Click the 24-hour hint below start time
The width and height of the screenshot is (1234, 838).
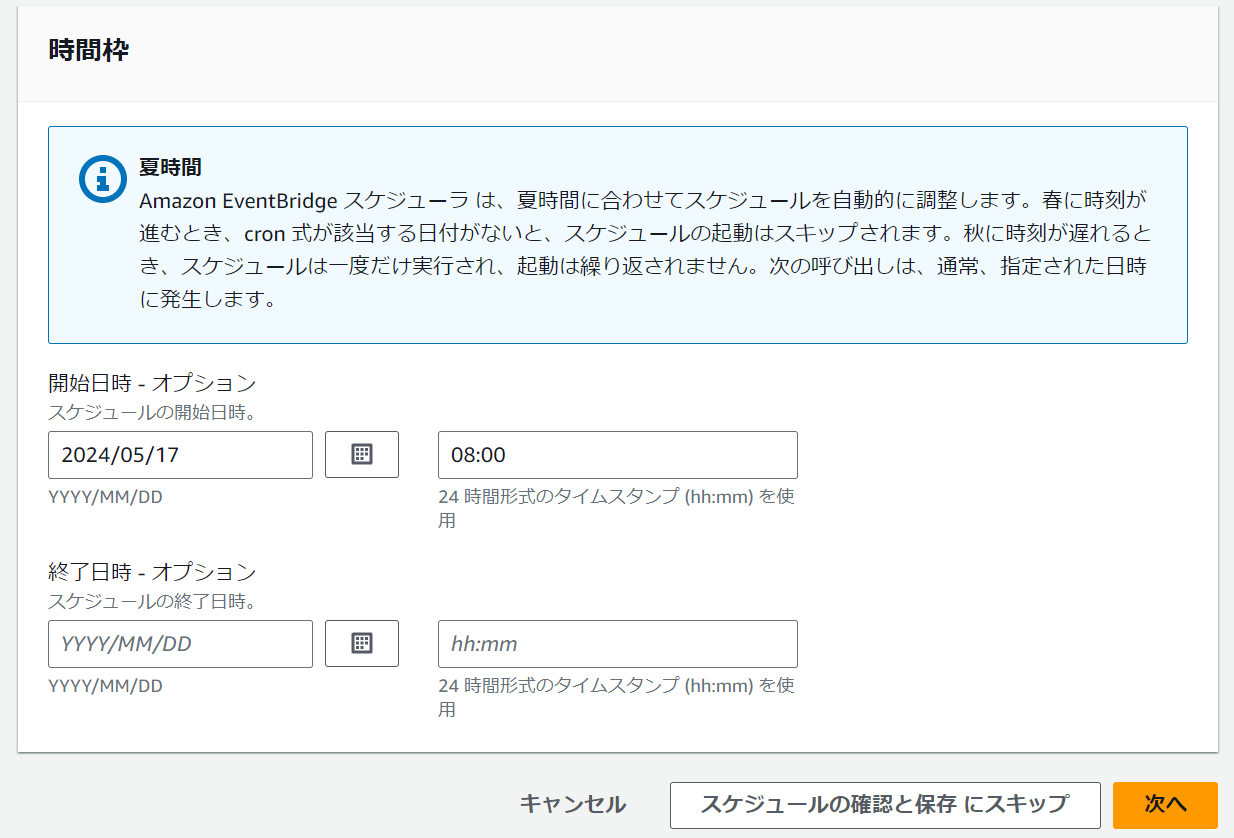[x=617, y=509]
